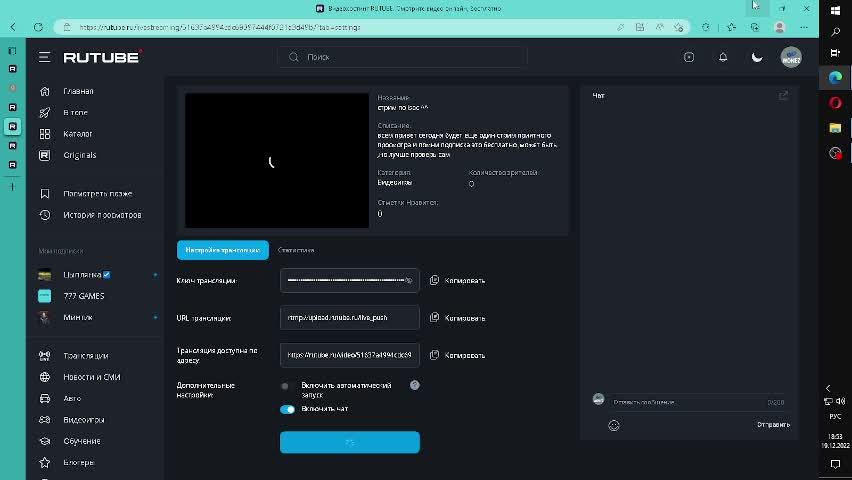Image resolution: width=852 pixels, height=480 pixels.
Task: Click the browser back arrow
Action: [14, 27]
